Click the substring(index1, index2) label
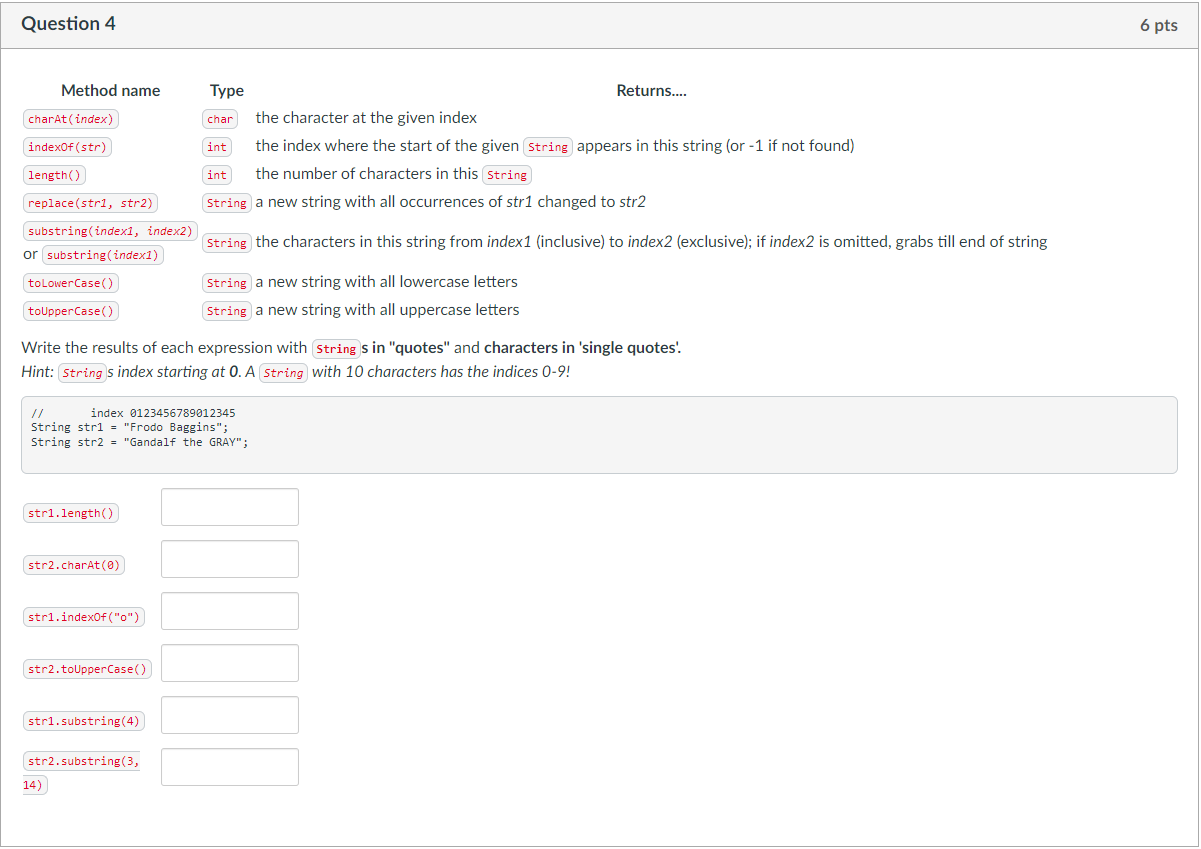 (x=110, y=230)
